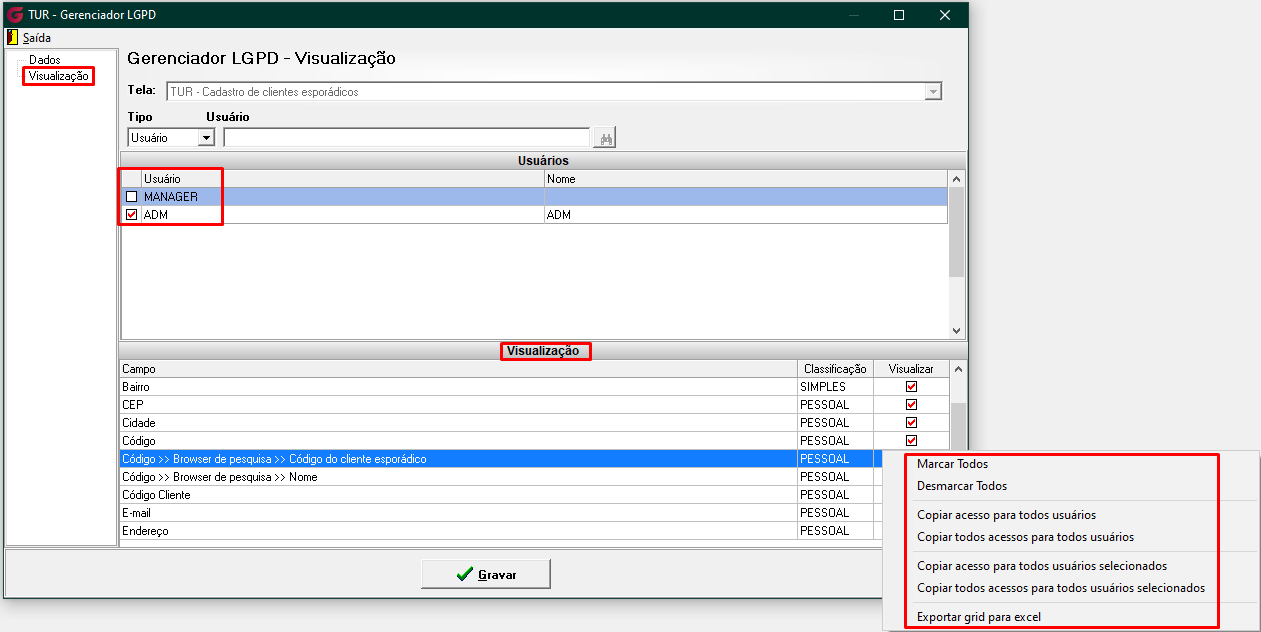Screen dimensions: 1261x632
Task: Select Visualização in the left tree
Action: point(59,76)
